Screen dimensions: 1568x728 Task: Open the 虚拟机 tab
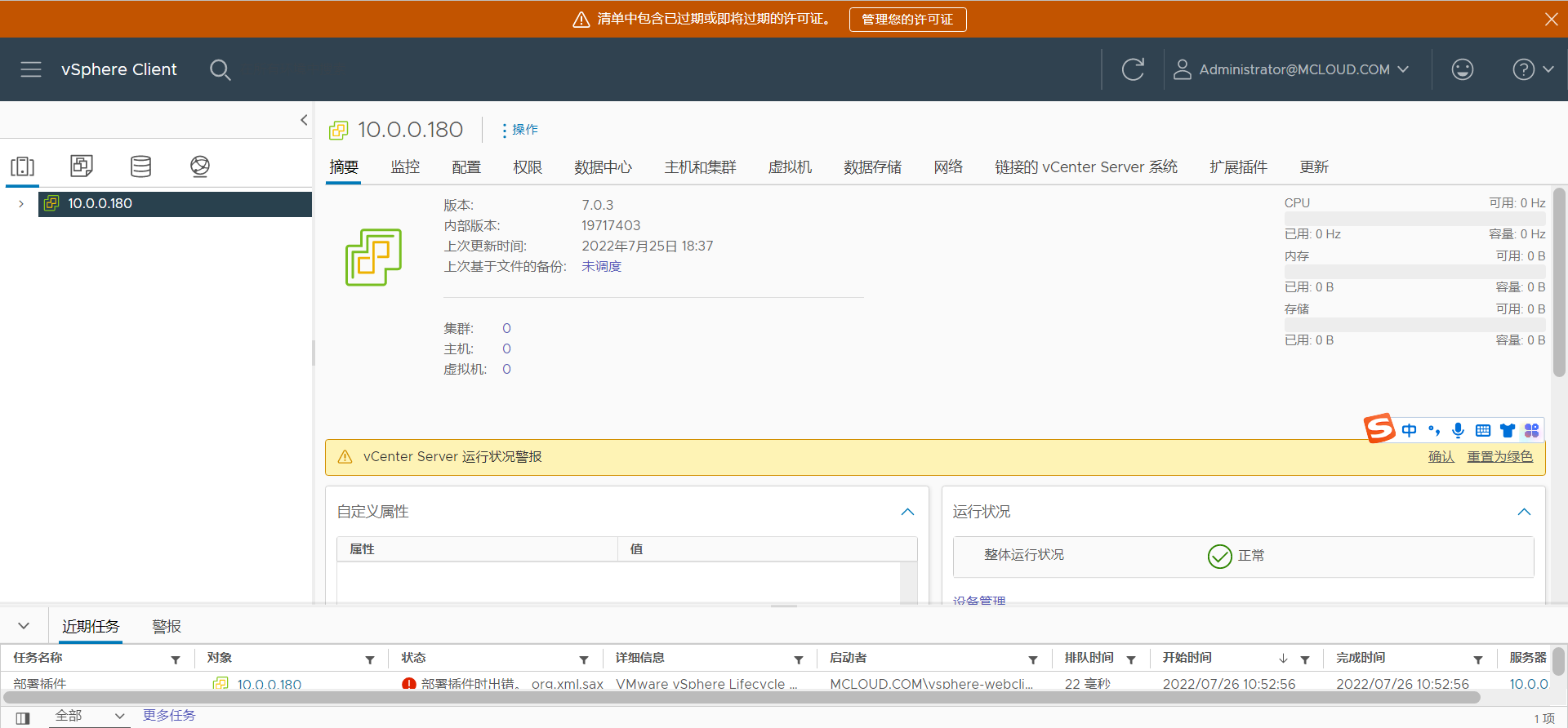click(x=790, y=167)
